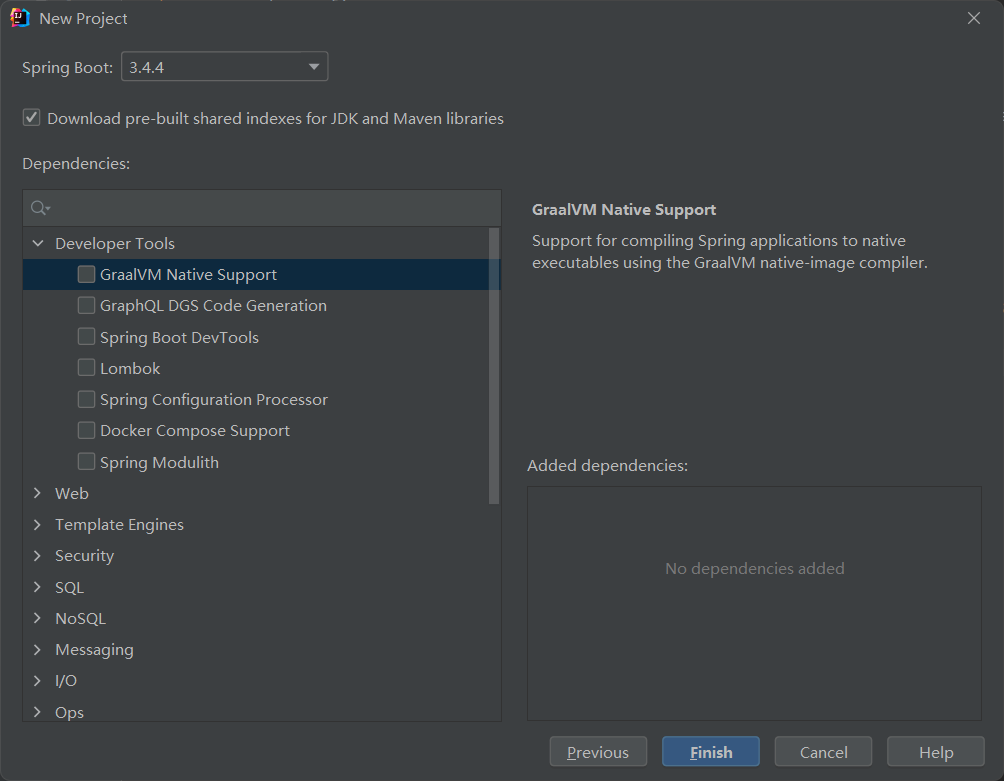The height and width of the screenshot is (781, 1004).
Task: Expand the SQL category
Action: click(x=37, y=587)
